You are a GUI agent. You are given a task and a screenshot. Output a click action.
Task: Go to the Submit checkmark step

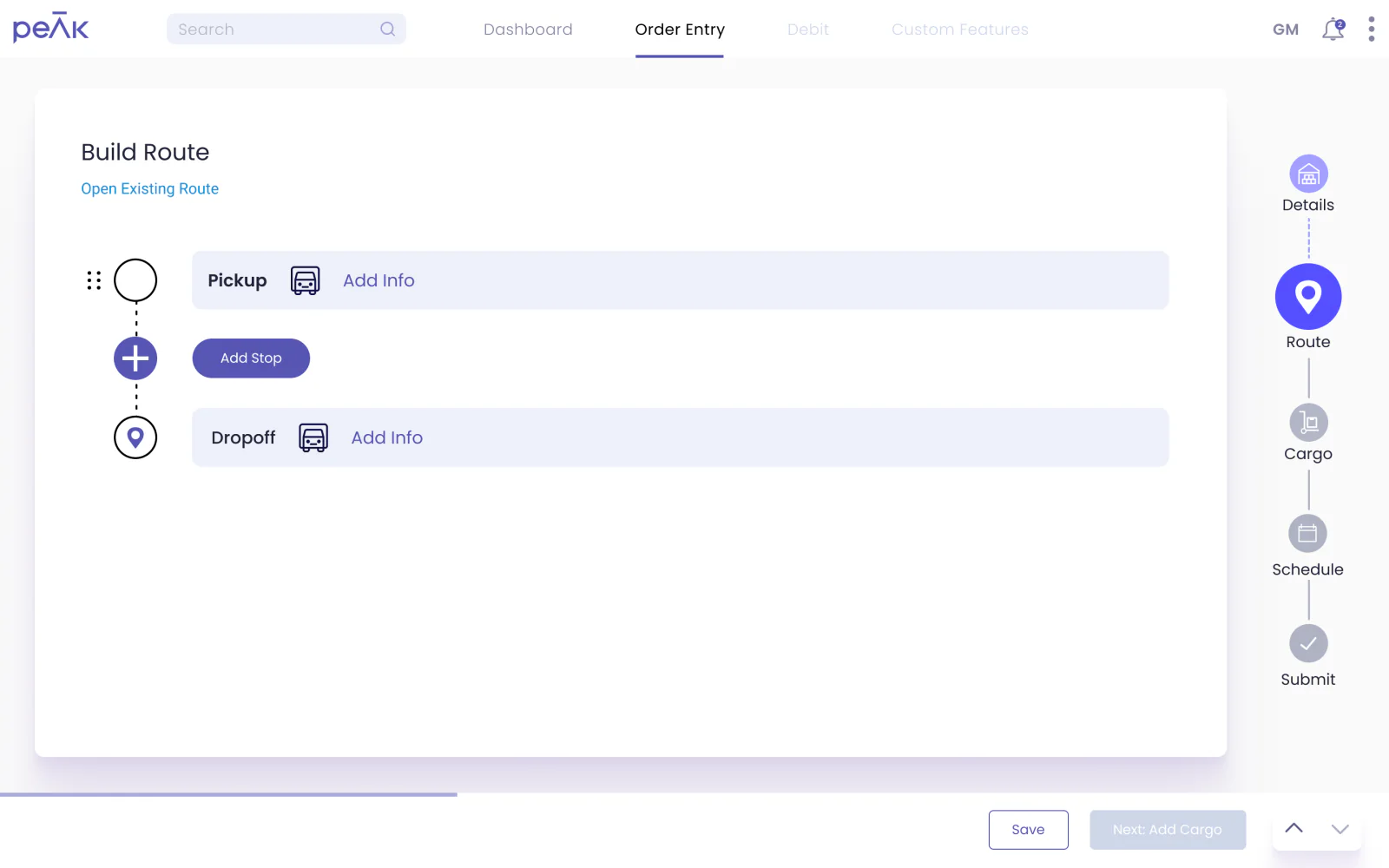click(x=1308, y=644)
